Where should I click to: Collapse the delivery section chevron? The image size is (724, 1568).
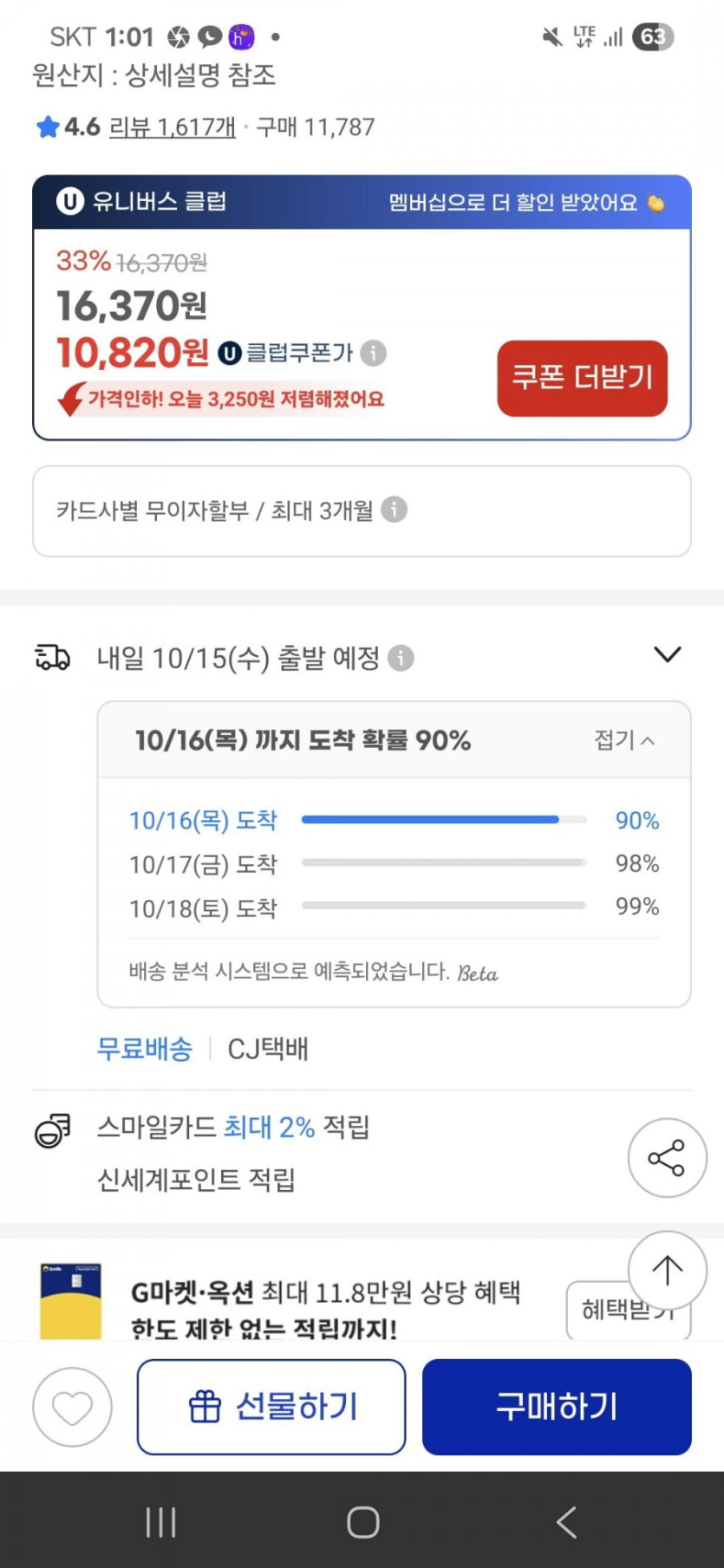(x=667, y=654)
